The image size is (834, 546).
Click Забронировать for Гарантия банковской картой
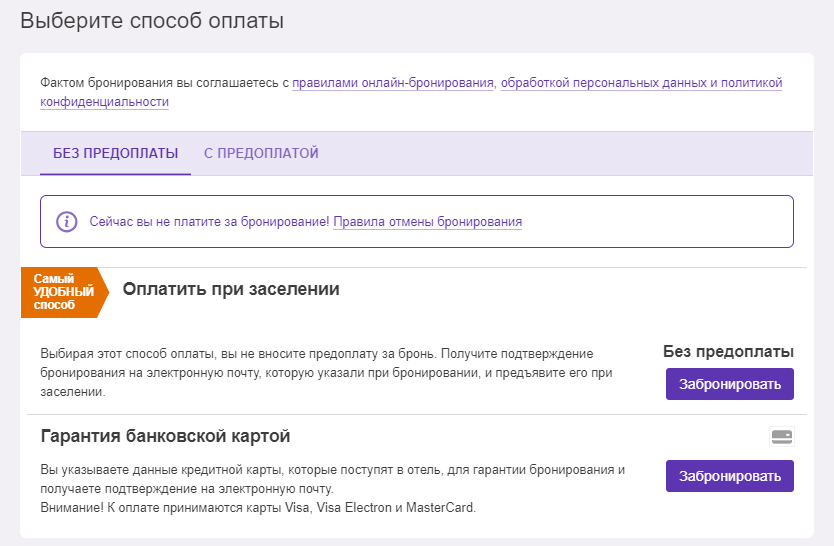pyautogui.click(x=730, y=476)
